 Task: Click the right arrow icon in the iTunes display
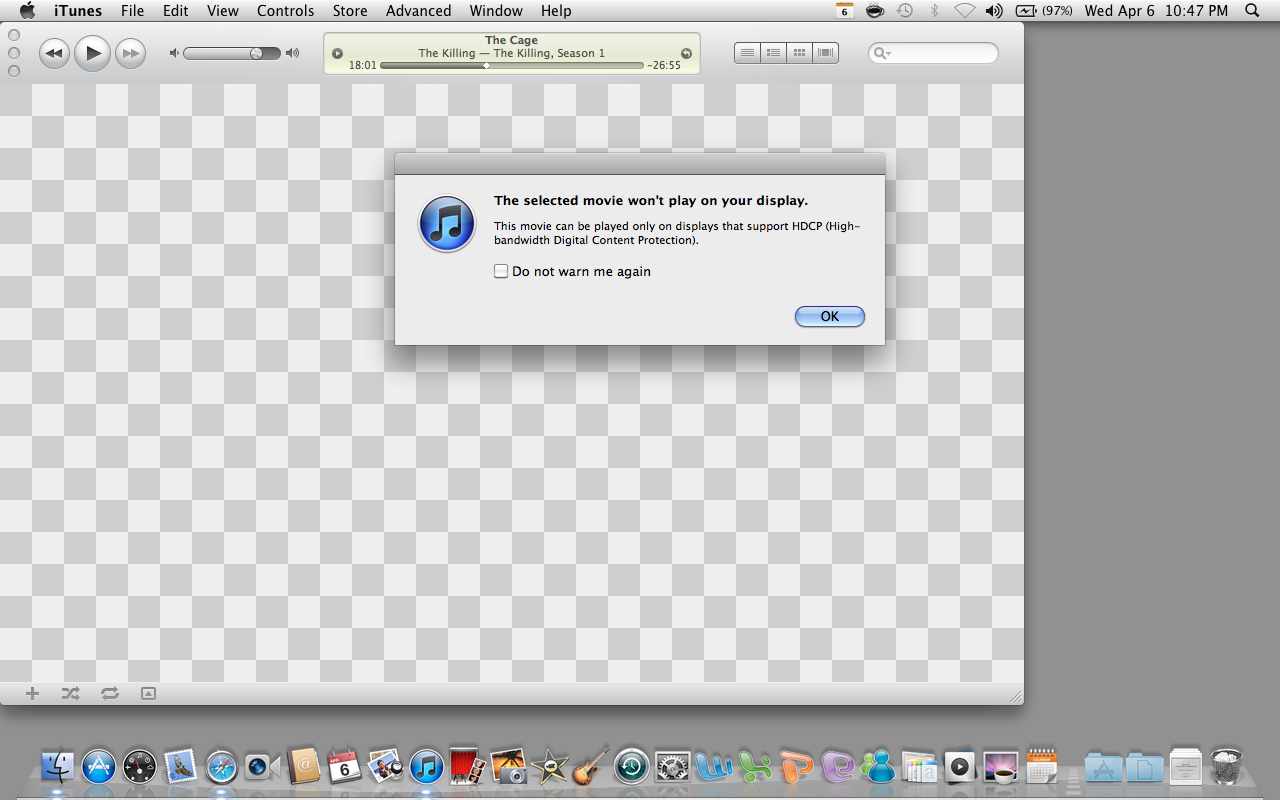click(686, 53)
